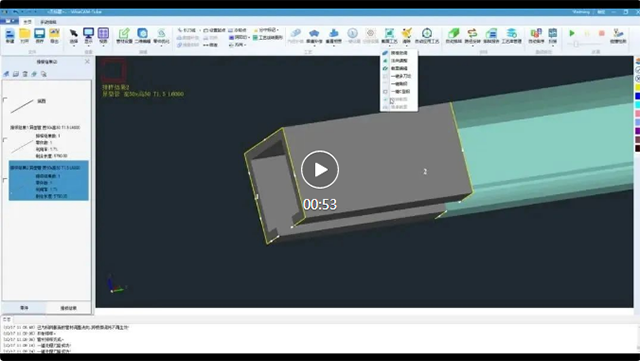Image resolution: width=640 pixels, height=361 pixels.
Task: Choose the first entry in the open dropdown menu
Action: point(398,53)
